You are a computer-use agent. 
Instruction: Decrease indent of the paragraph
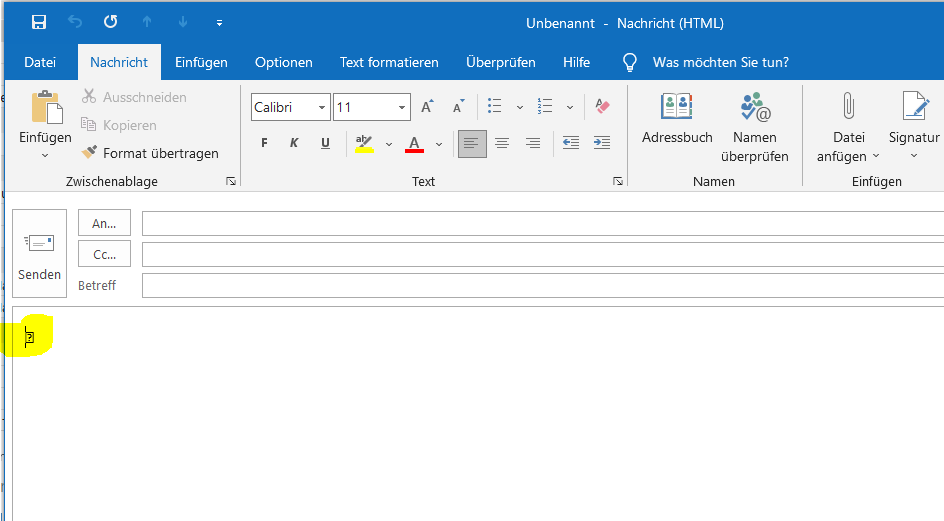(x=571, y=143)
